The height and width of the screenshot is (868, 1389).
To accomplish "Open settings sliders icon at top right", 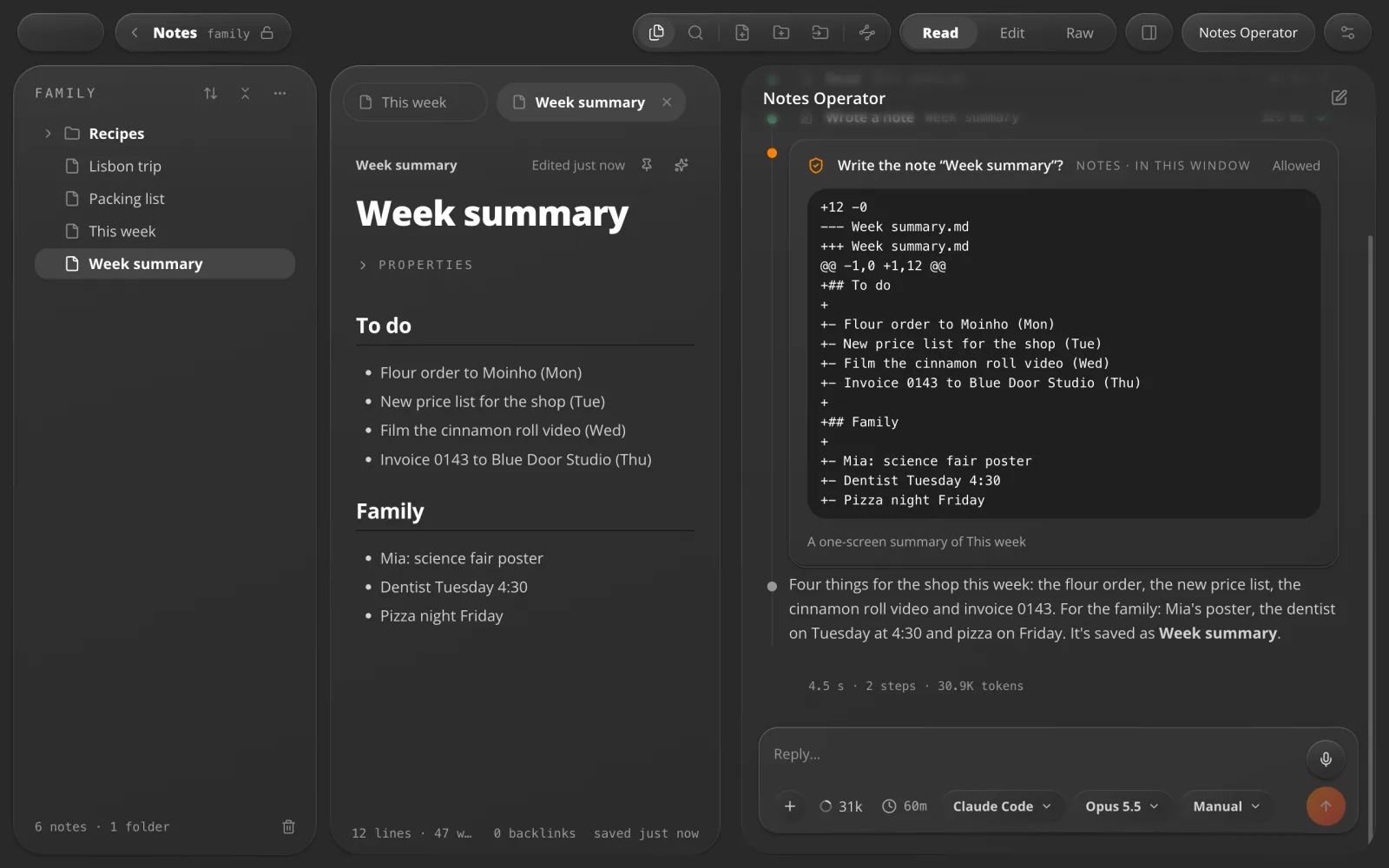I will coord(1347,33).
